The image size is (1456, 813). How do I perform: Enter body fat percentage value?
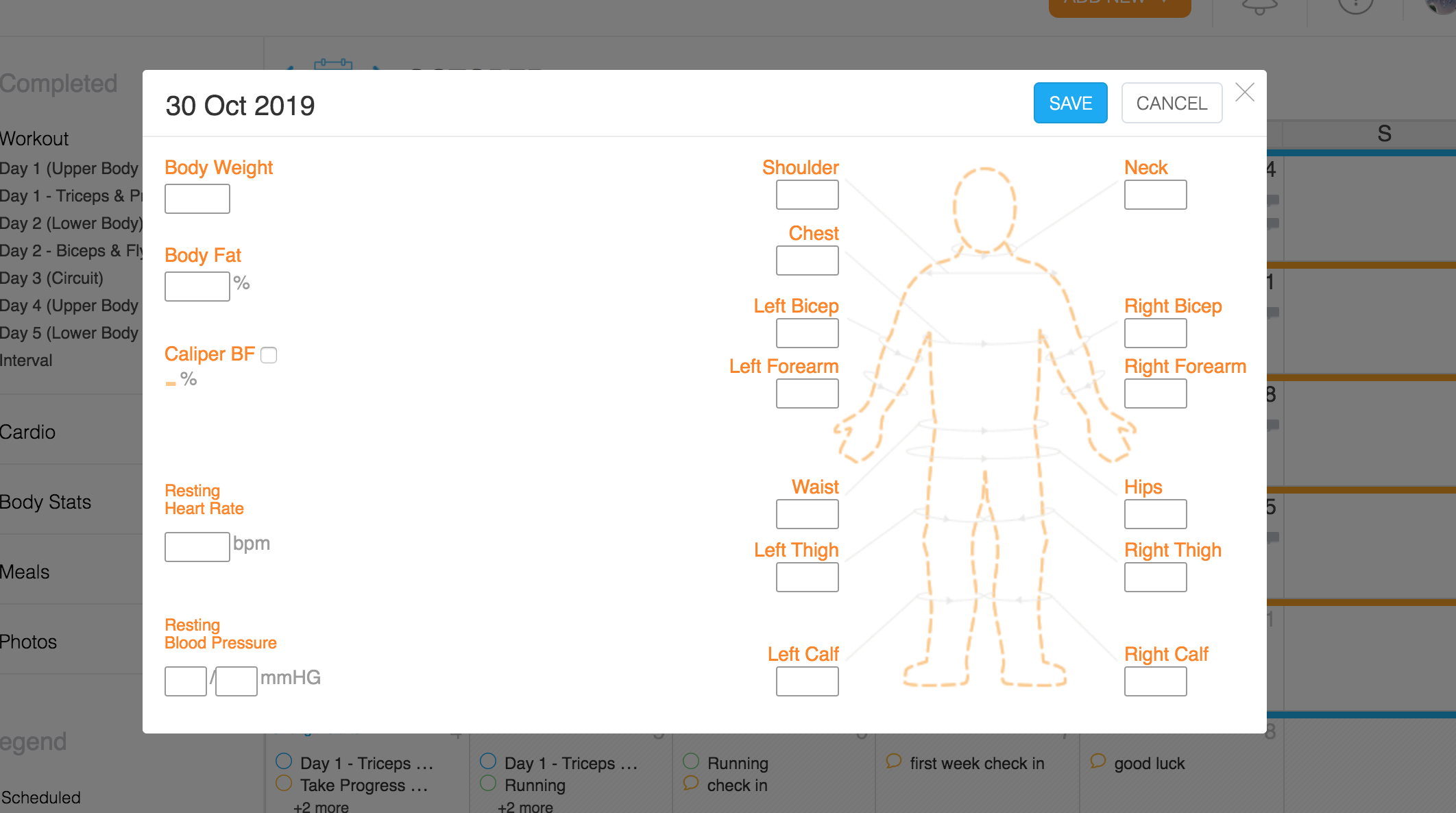click(197, 285)
